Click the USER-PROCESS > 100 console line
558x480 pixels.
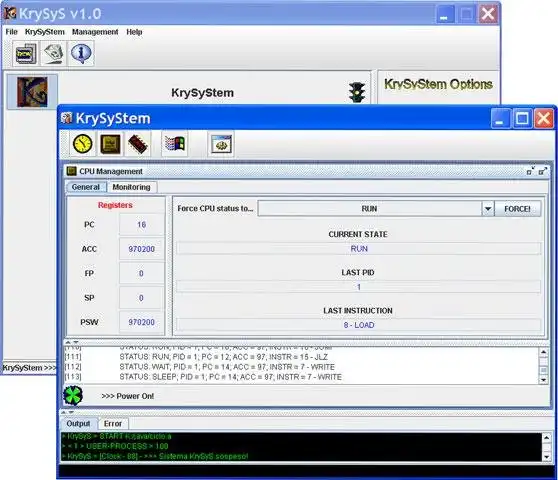(x=115, y=446)
